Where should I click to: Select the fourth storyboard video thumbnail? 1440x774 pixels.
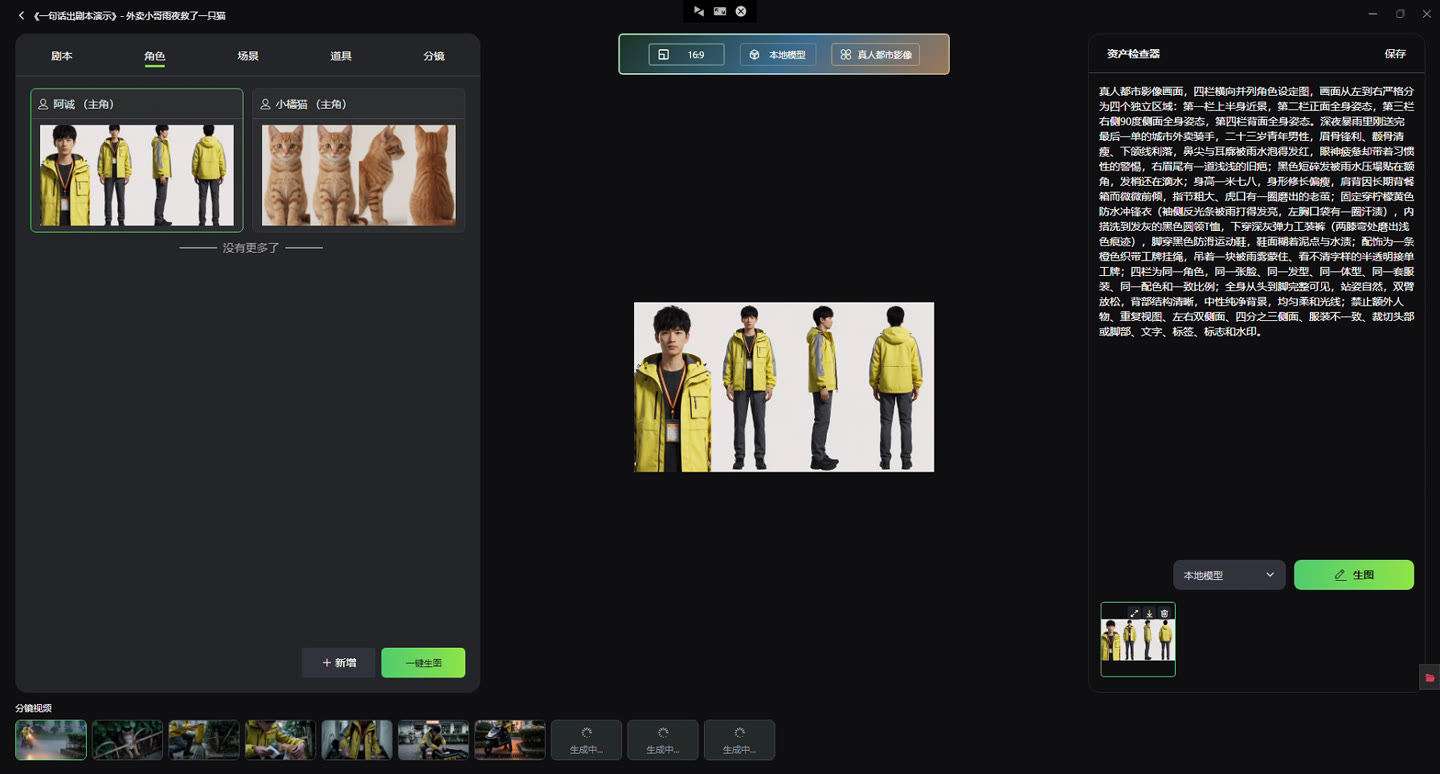(280, 740)
